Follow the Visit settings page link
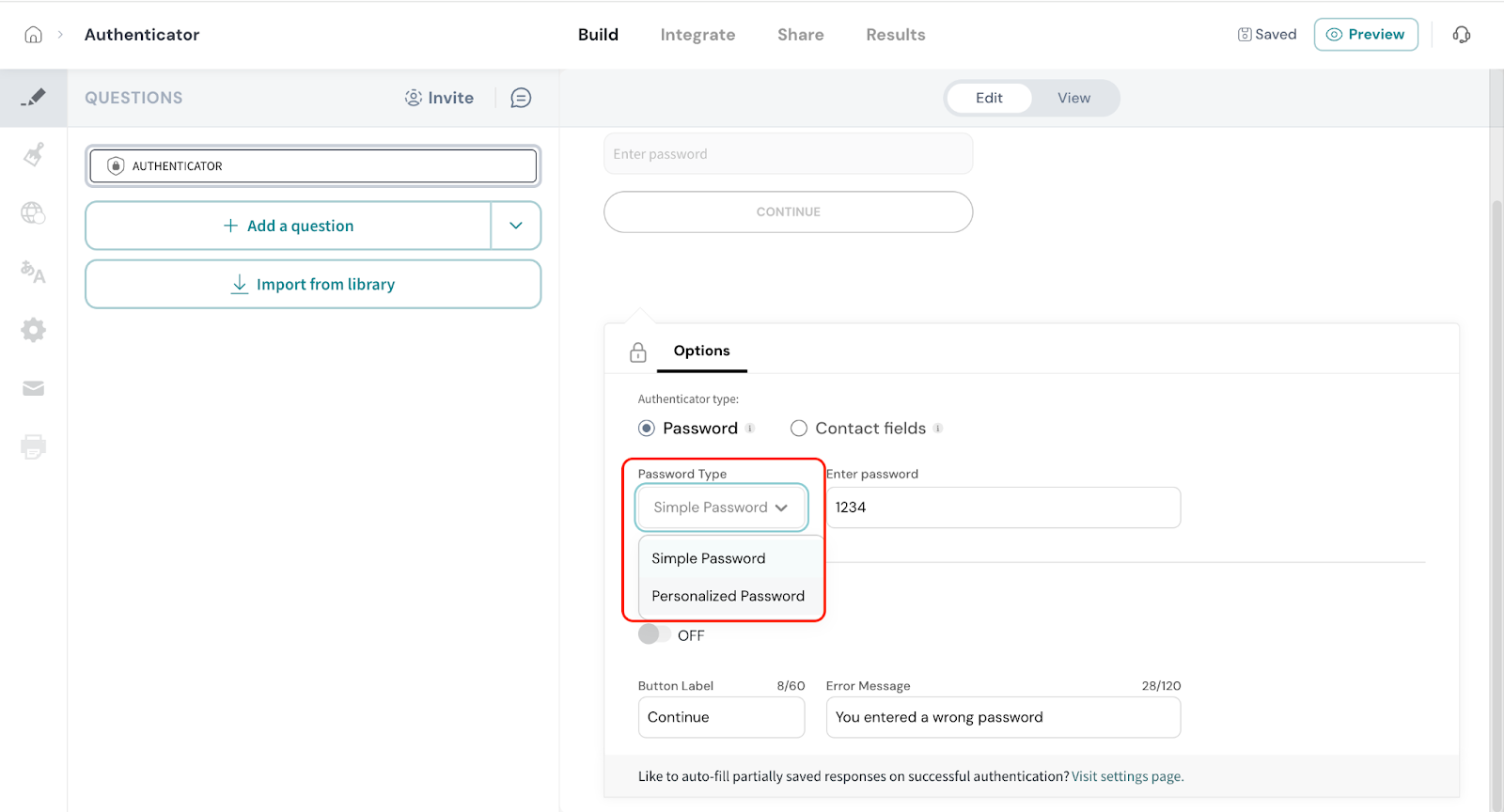Image resolution: width=1504 pixels, height=812 pixels. tap(1127, 776)
